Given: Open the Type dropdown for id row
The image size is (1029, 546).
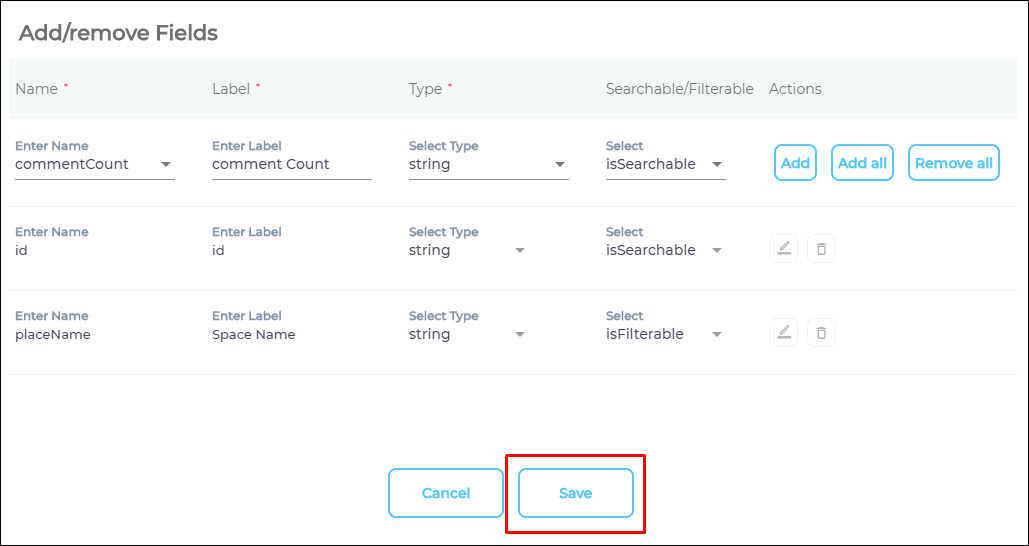Looking at the screenshot, I should click(519, 251).
